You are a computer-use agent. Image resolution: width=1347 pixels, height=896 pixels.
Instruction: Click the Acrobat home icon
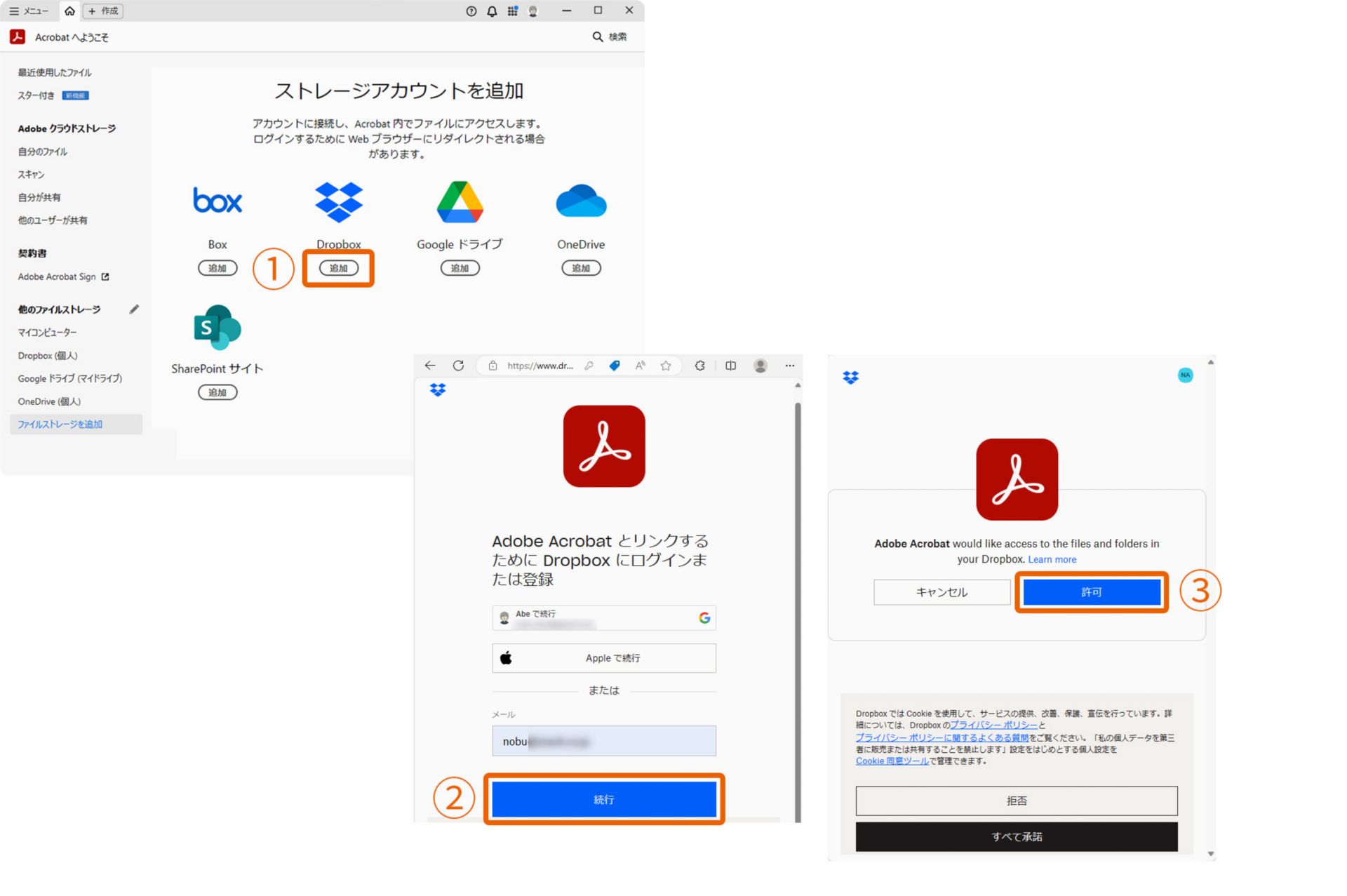[69, 11]
